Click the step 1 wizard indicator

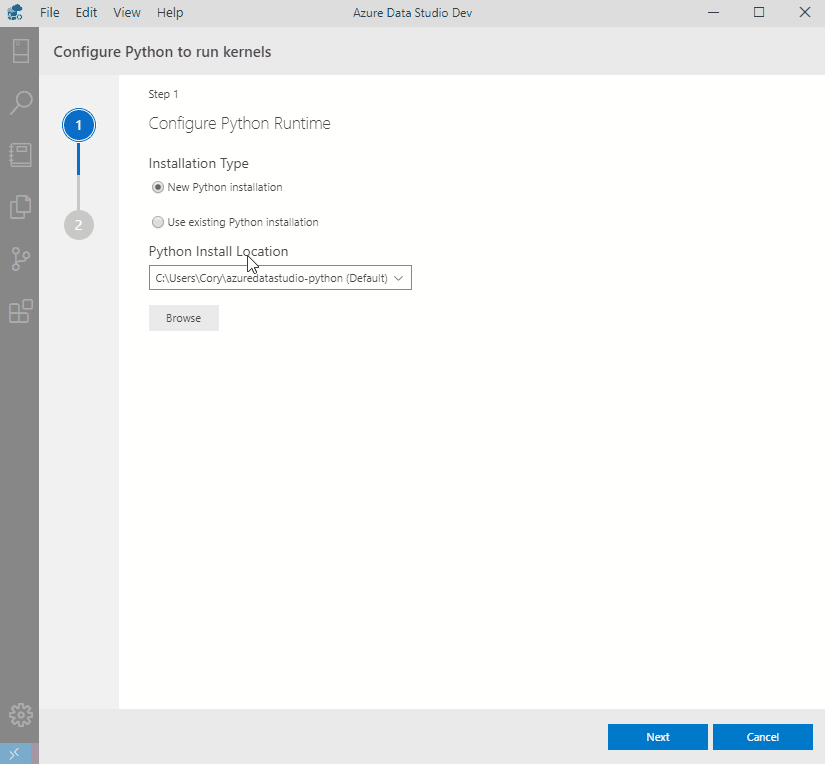(x=78, y=126)
